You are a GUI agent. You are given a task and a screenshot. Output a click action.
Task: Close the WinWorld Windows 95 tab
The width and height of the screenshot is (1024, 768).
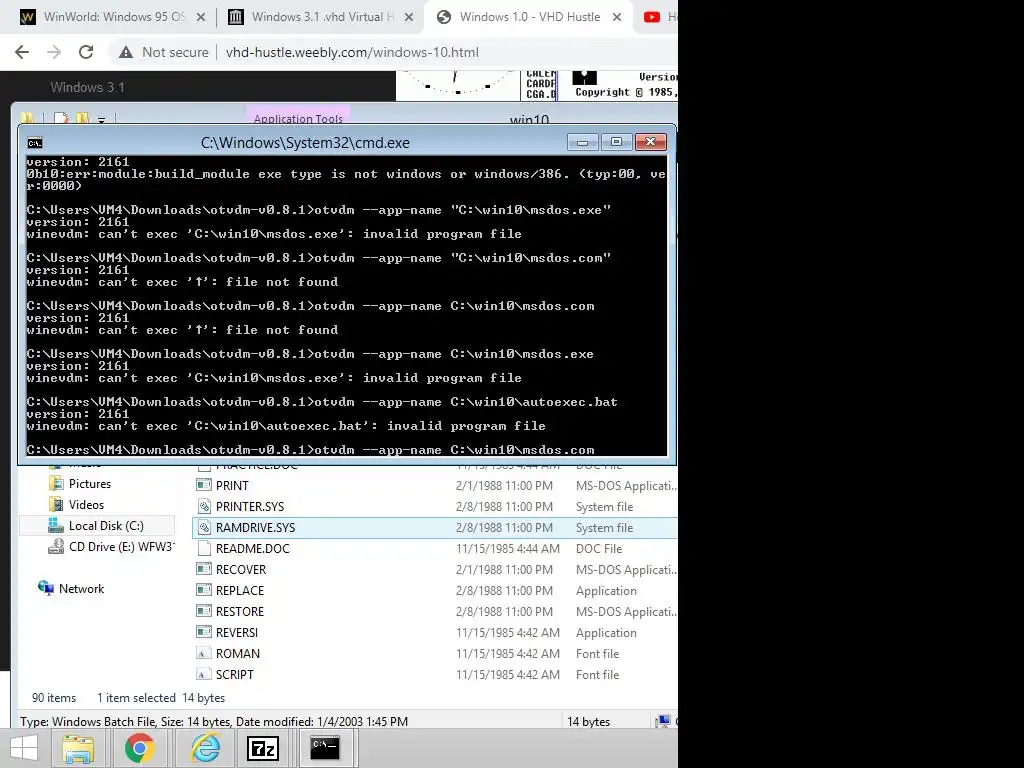(x=201, y=18)
